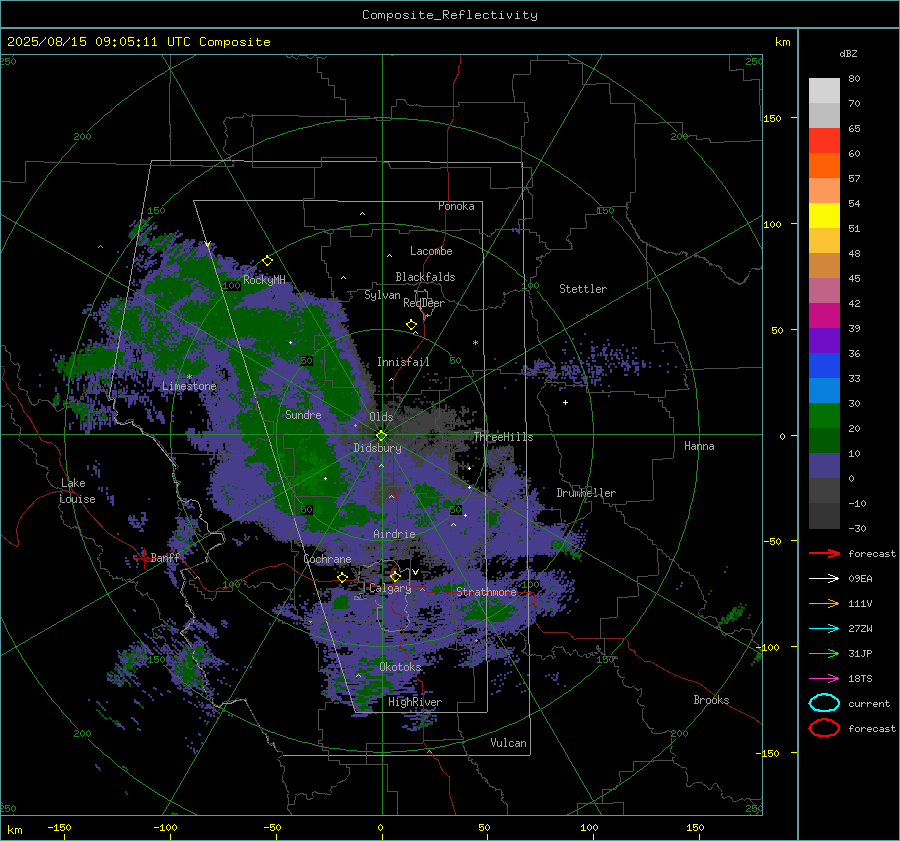Click the white 09EA arrow icon
The image size is (900, 841).
tap(824, 579)
